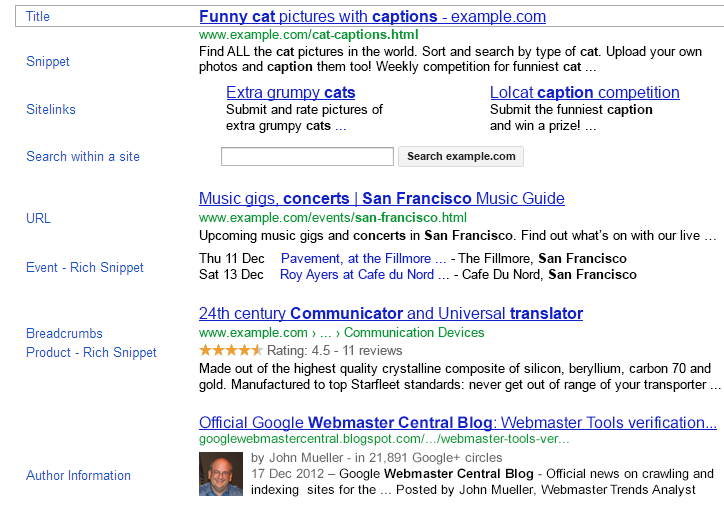Screen dimensions: 724x505
Task: Click the star rating icons
Action: click(230, 351)
